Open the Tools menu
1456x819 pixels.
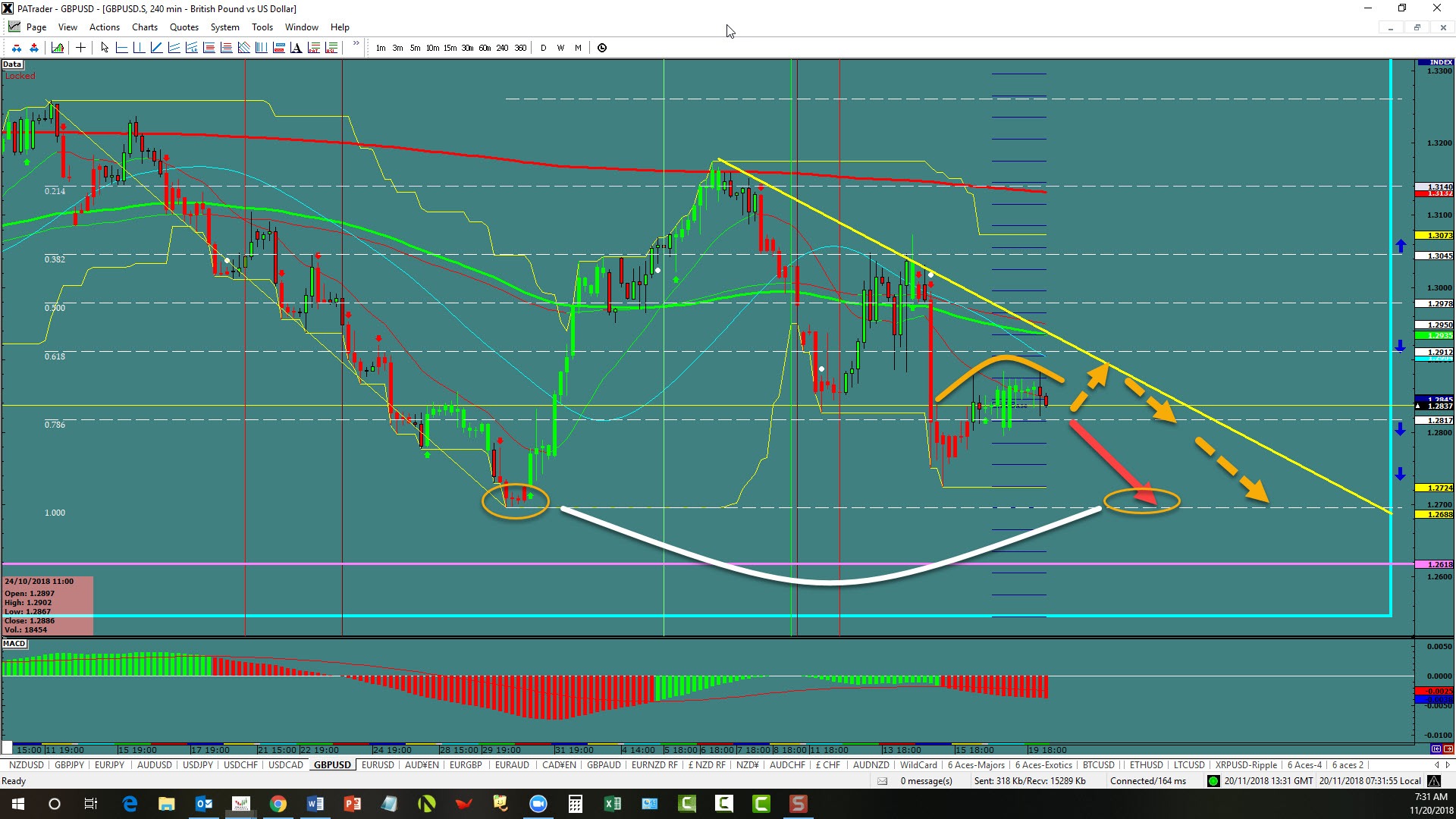pyautogui.click(x=262, y=27)
